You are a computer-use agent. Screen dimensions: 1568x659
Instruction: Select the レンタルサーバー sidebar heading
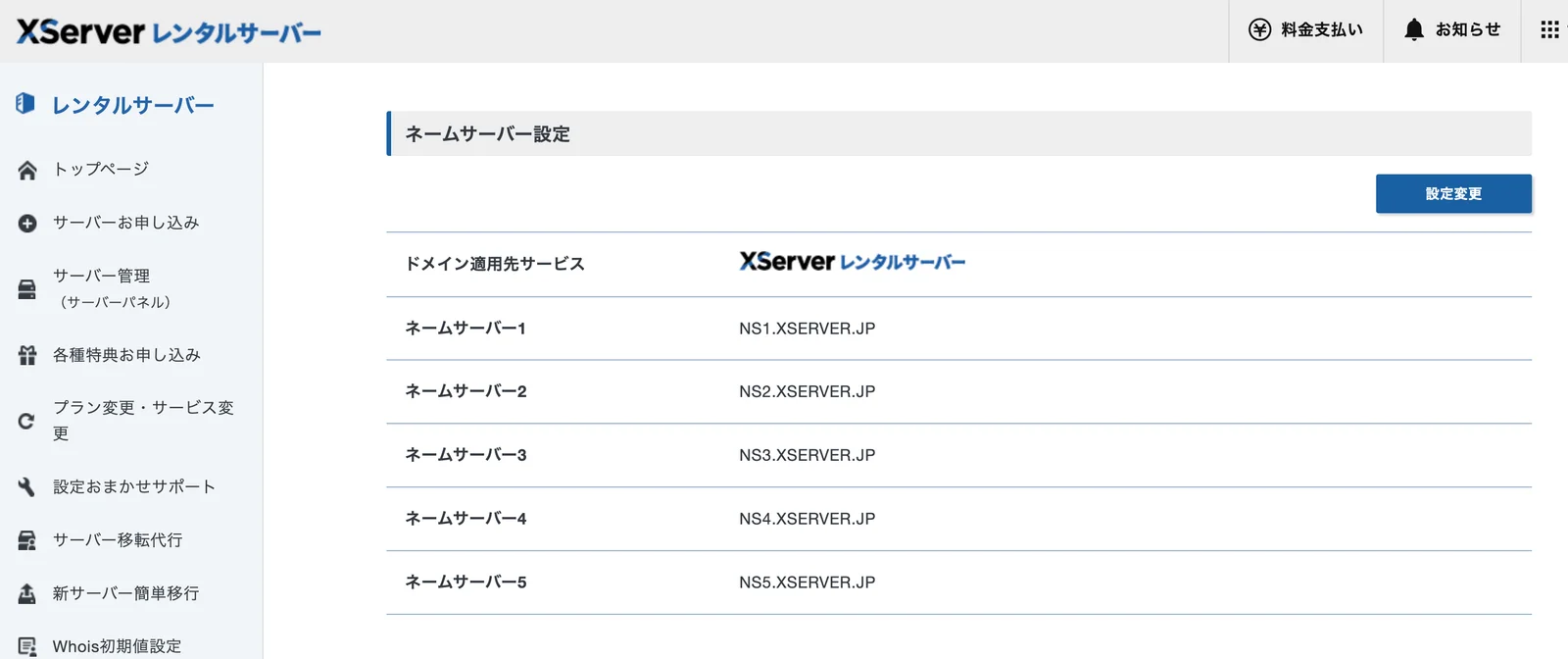tap(133, 105)
